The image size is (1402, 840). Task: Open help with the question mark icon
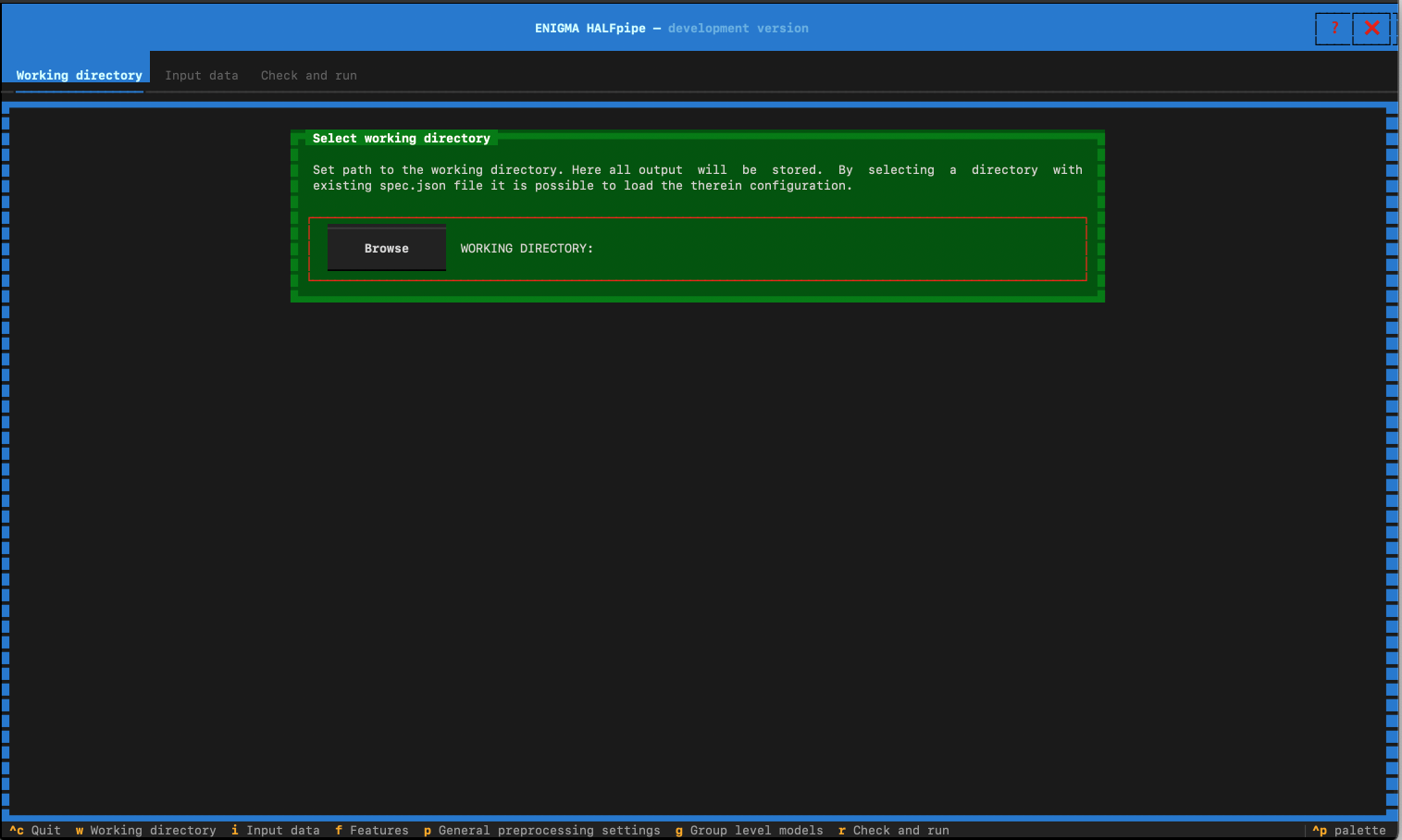[1334, 29]
